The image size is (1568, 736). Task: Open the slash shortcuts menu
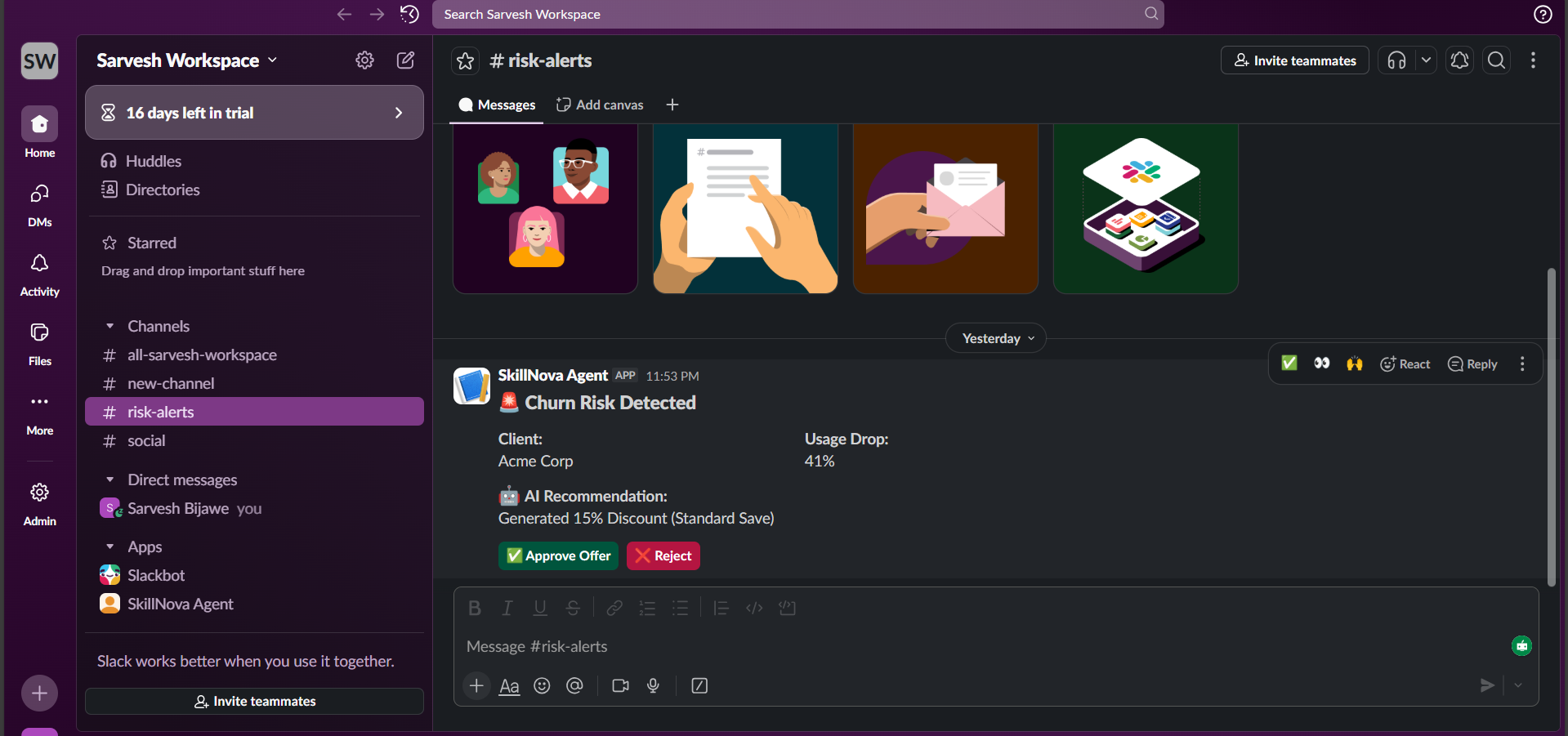point(699,685)
